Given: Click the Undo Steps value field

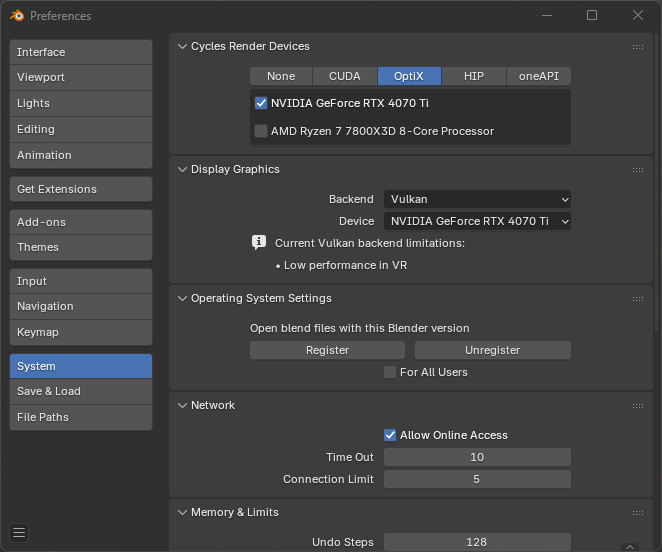Looking at the screenshot, I should tap(477, 542).
